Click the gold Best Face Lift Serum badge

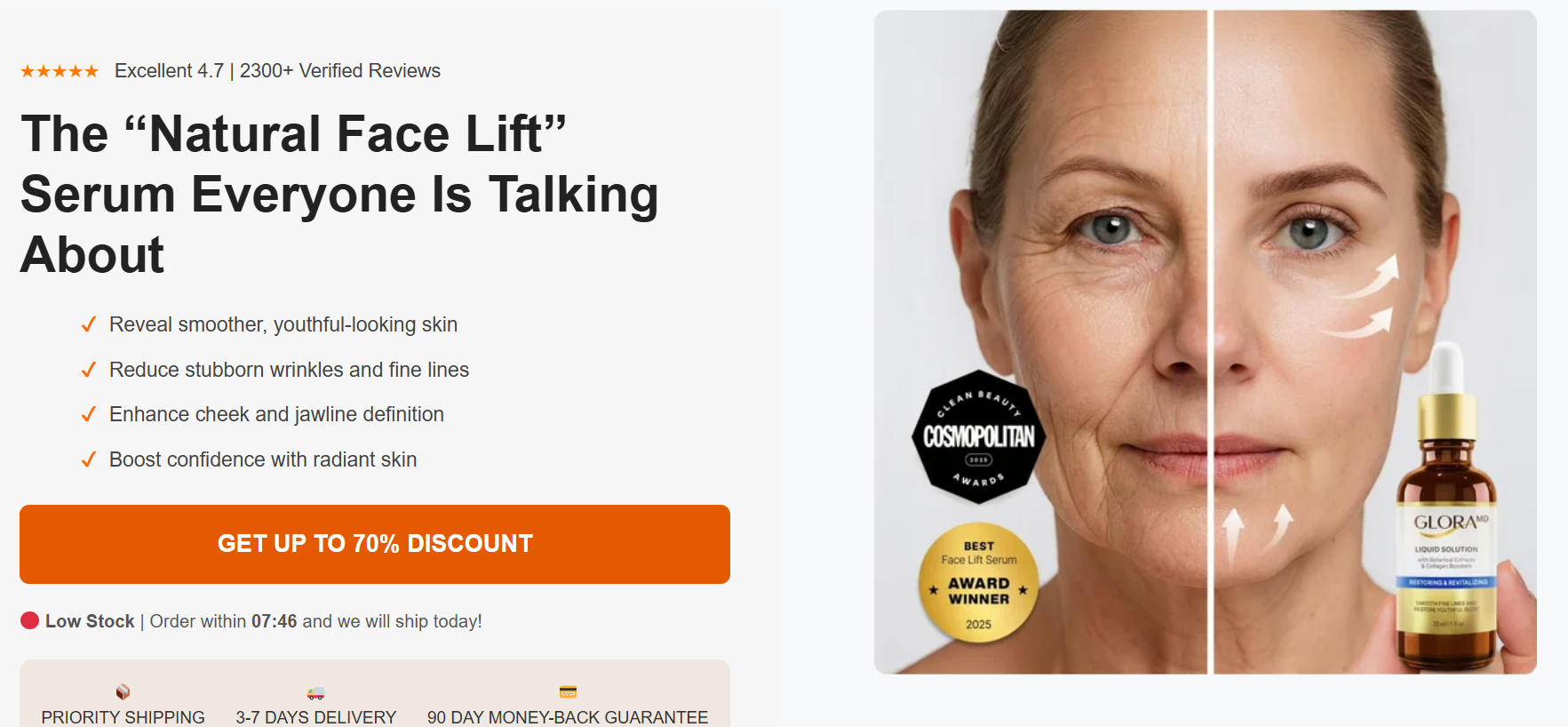[x=979, y=583]
